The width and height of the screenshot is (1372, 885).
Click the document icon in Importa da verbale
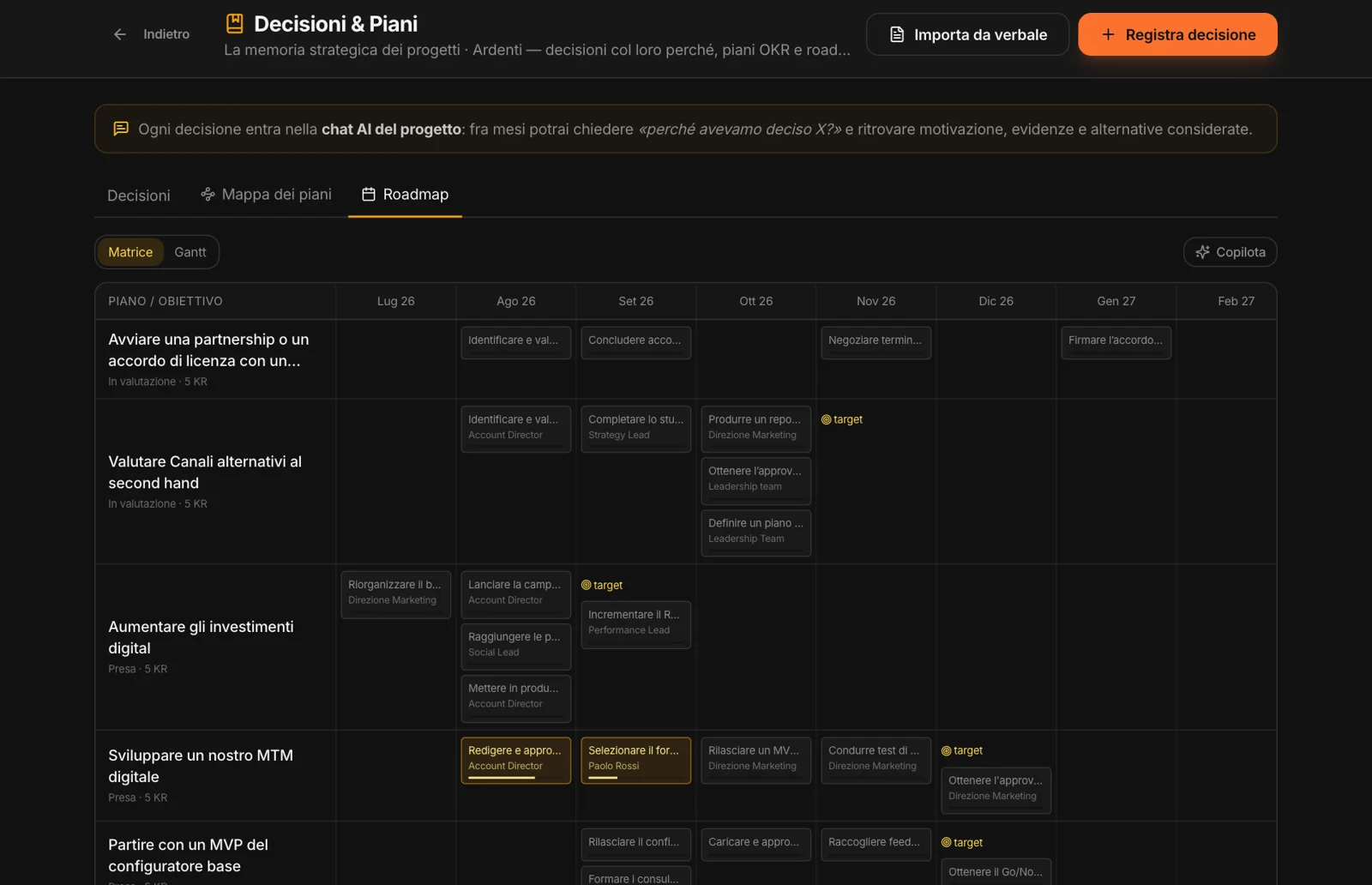click(x=897, y=34)
